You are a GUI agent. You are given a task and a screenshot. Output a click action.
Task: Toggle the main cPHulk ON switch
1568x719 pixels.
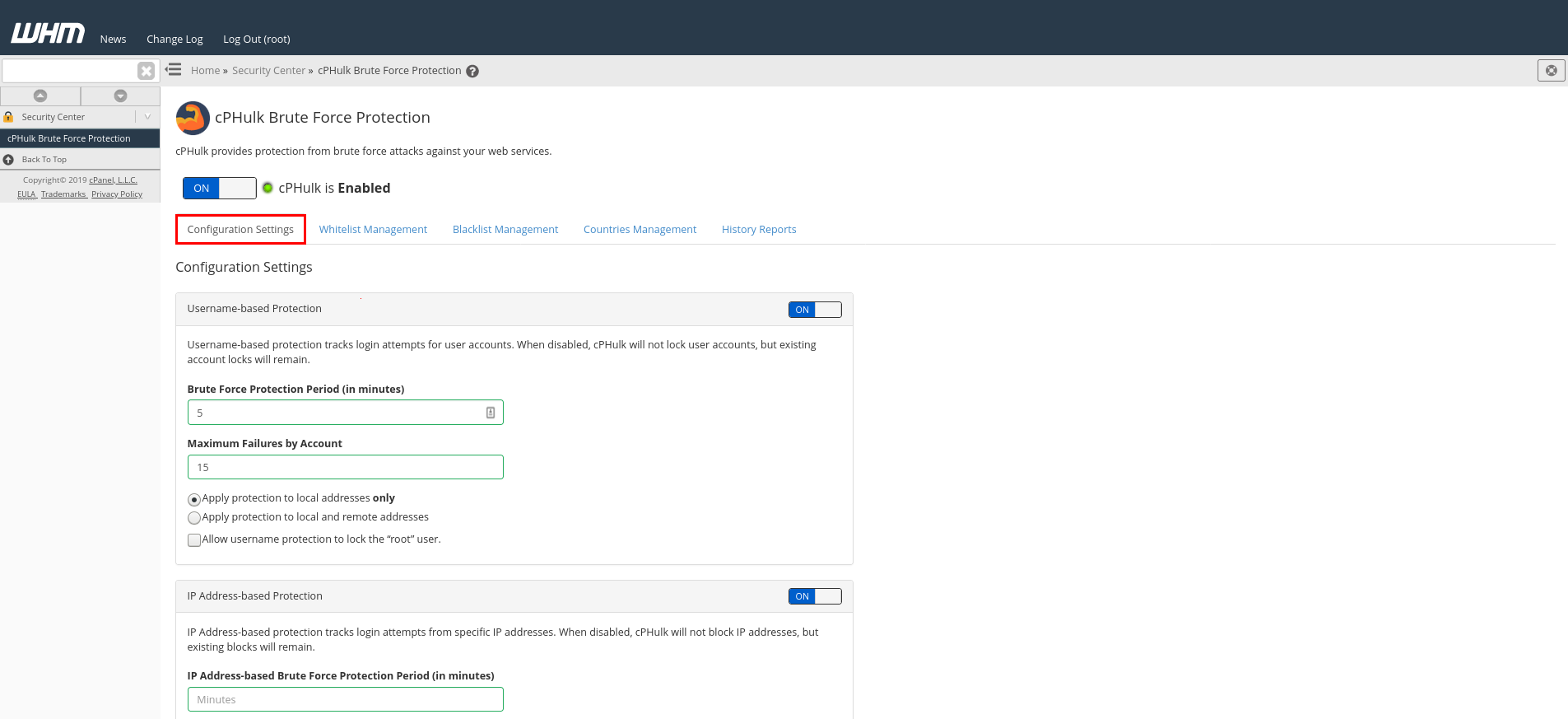220,188
